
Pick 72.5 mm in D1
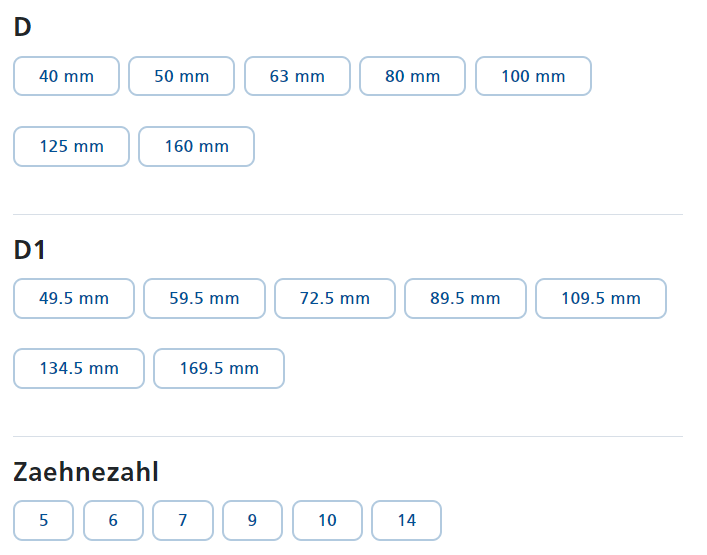click(335, 298)
